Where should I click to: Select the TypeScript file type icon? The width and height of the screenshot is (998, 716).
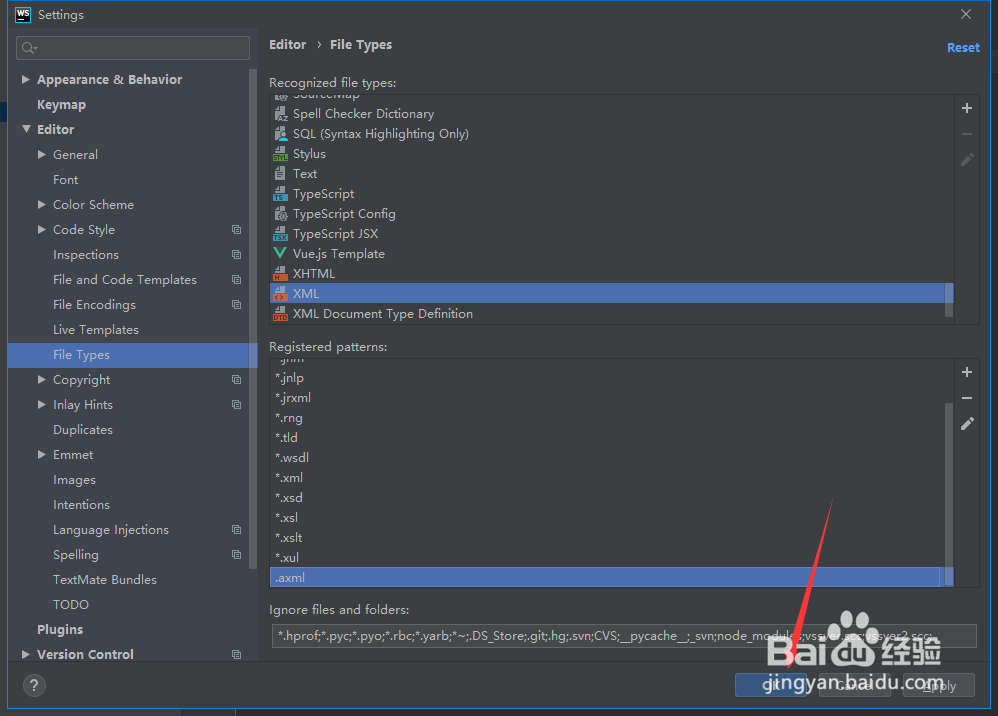281,193
